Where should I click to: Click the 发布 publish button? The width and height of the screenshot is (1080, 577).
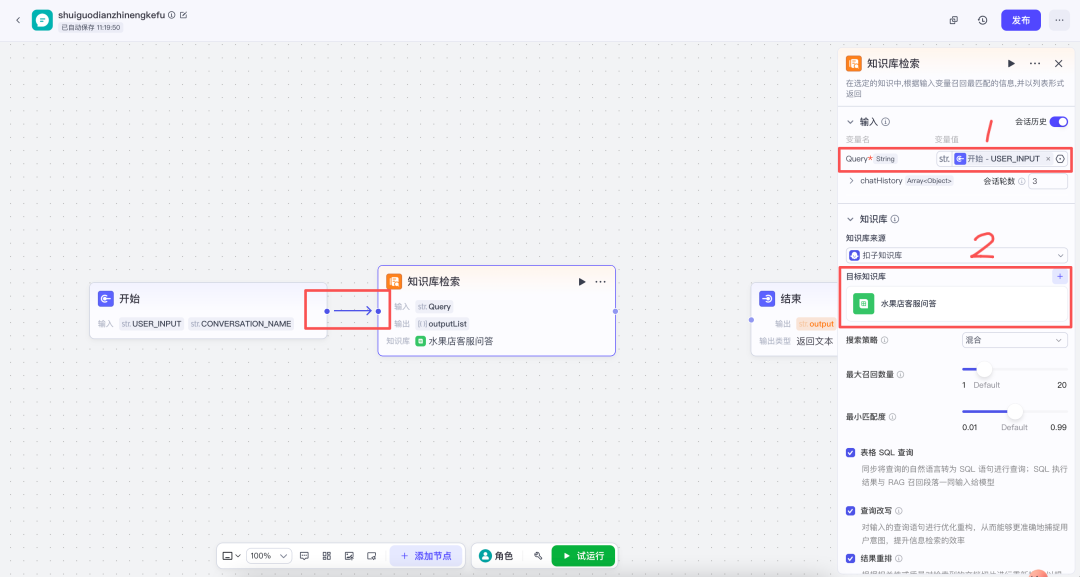point(1020,20)
